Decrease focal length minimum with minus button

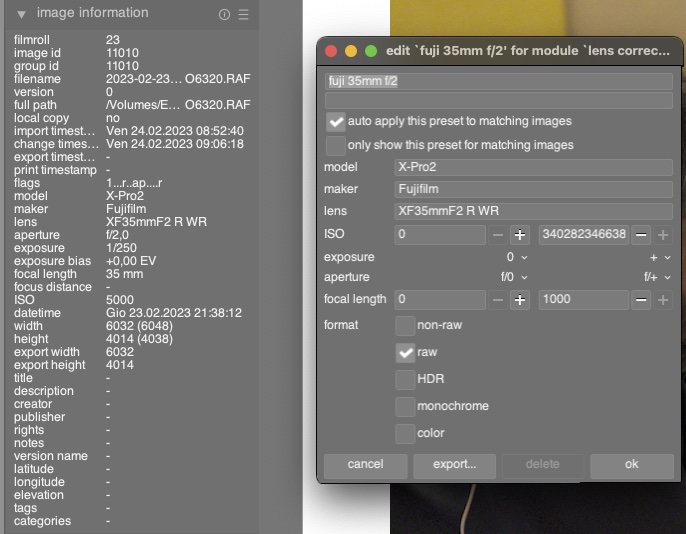497,300
